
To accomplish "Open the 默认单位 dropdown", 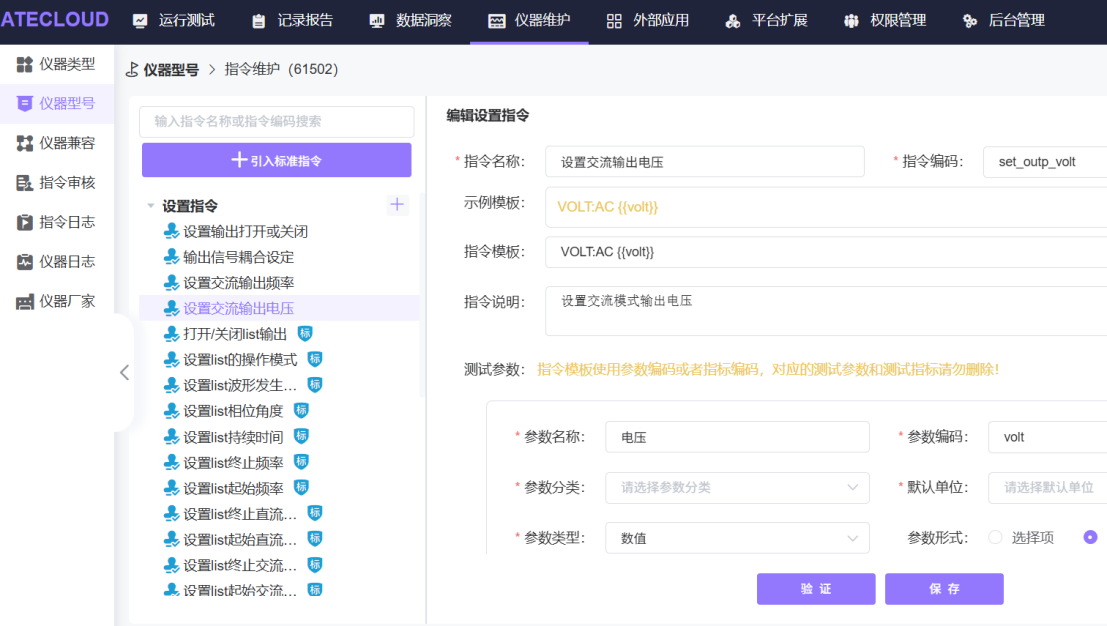I will pos(1048,488).
